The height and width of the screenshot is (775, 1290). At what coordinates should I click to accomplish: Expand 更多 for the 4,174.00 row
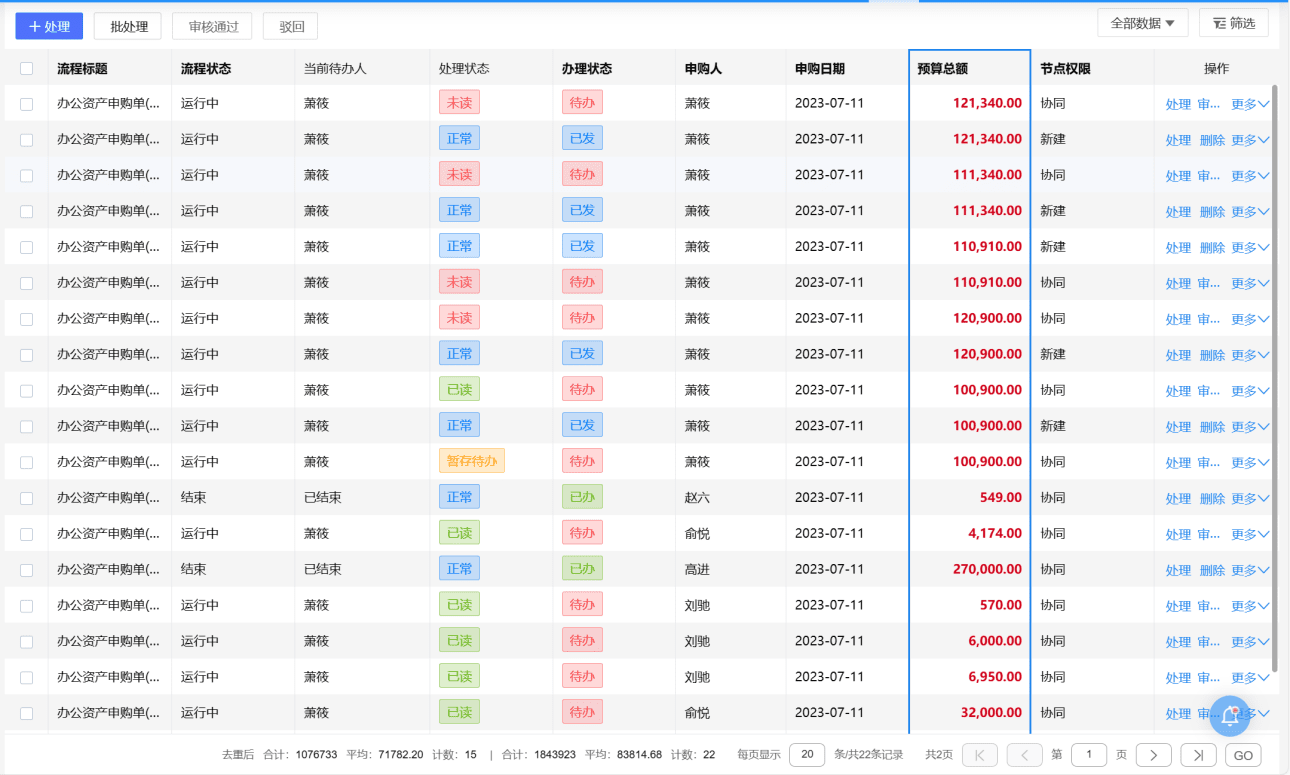point(1250,534)
